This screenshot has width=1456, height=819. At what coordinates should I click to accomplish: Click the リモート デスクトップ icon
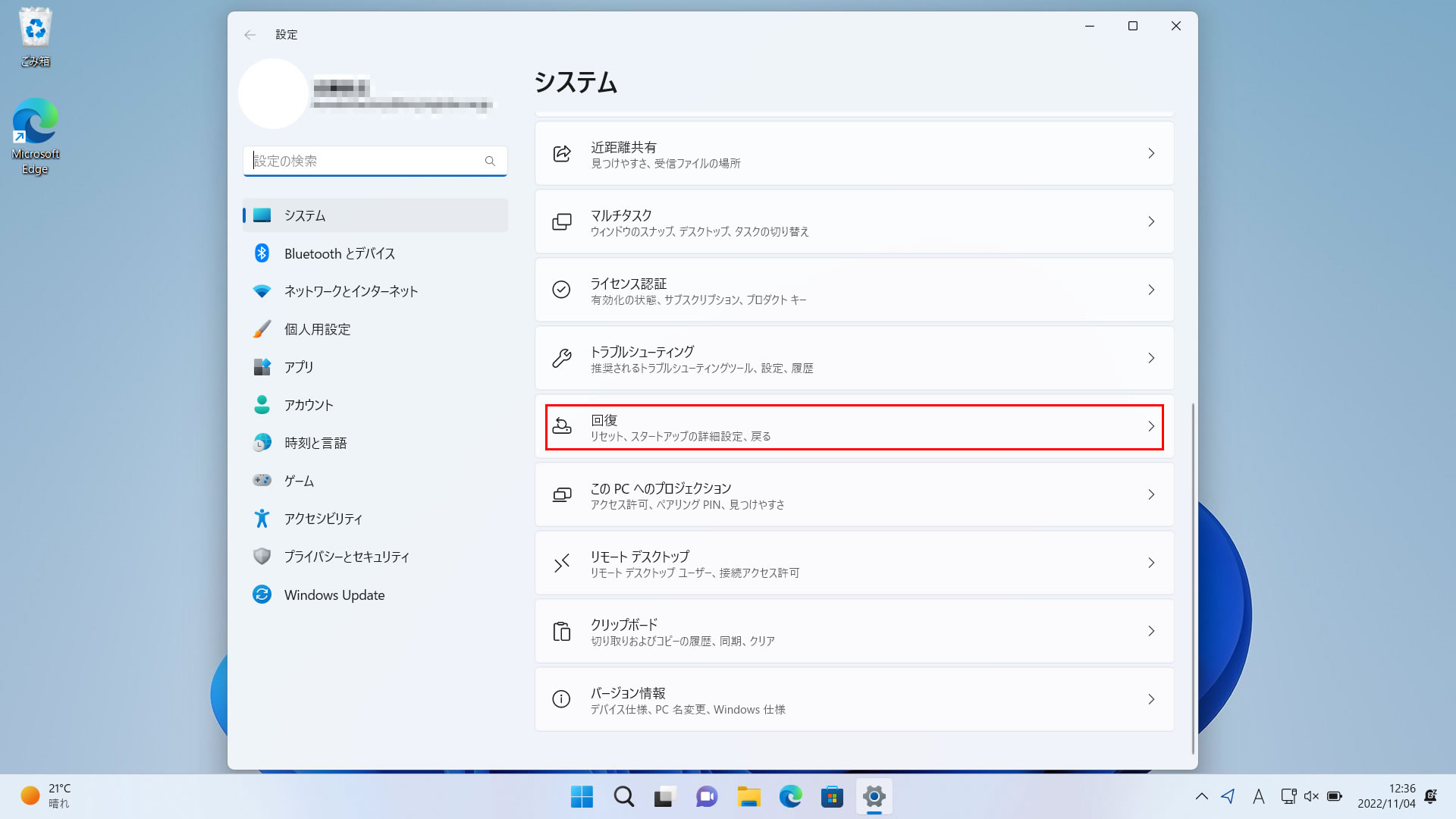click(562, 563)
